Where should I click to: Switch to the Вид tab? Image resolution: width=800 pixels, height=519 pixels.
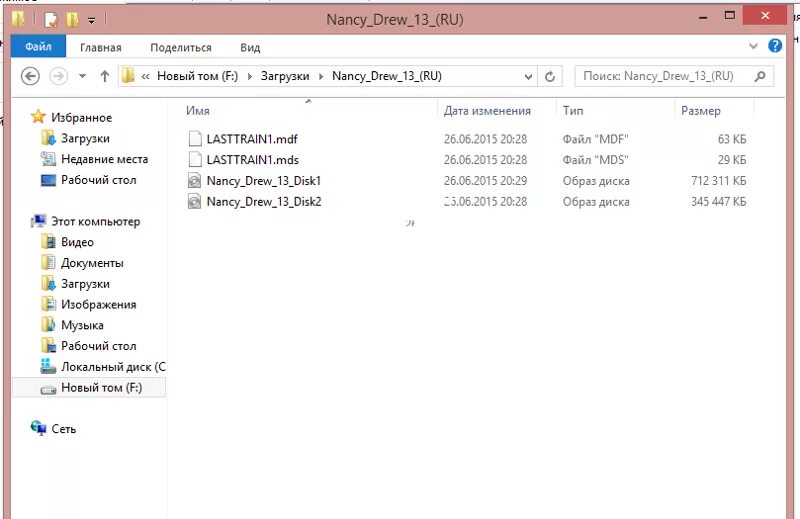250,47
